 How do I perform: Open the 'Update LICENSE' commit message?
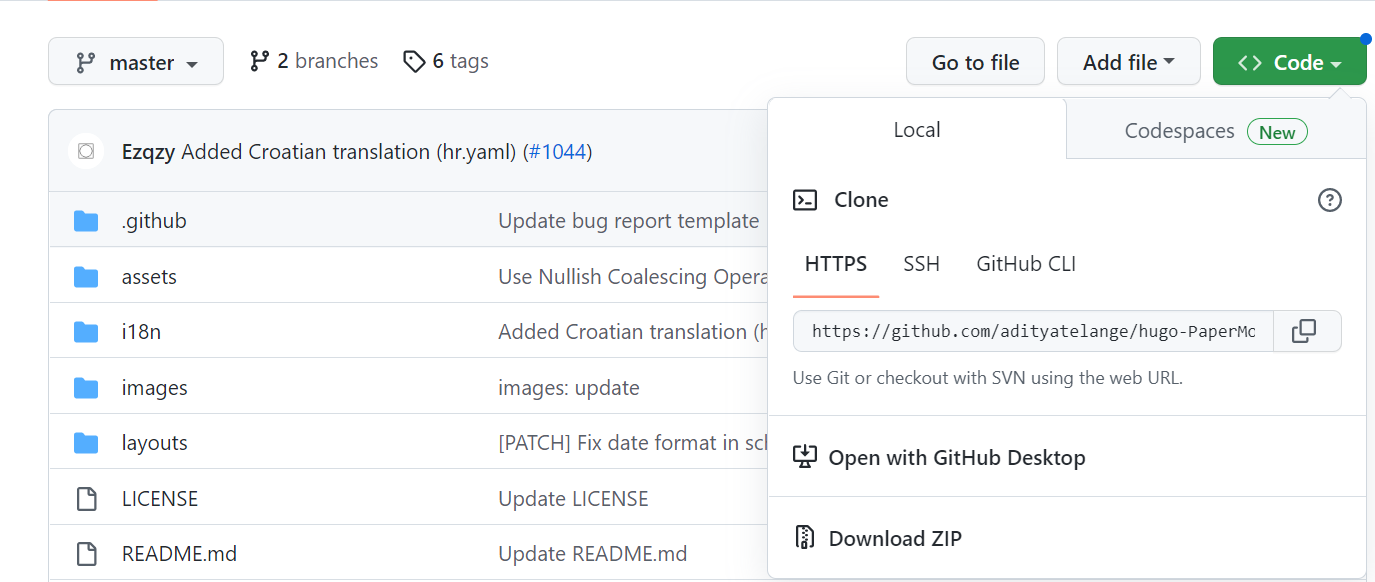tap(573, 498)
